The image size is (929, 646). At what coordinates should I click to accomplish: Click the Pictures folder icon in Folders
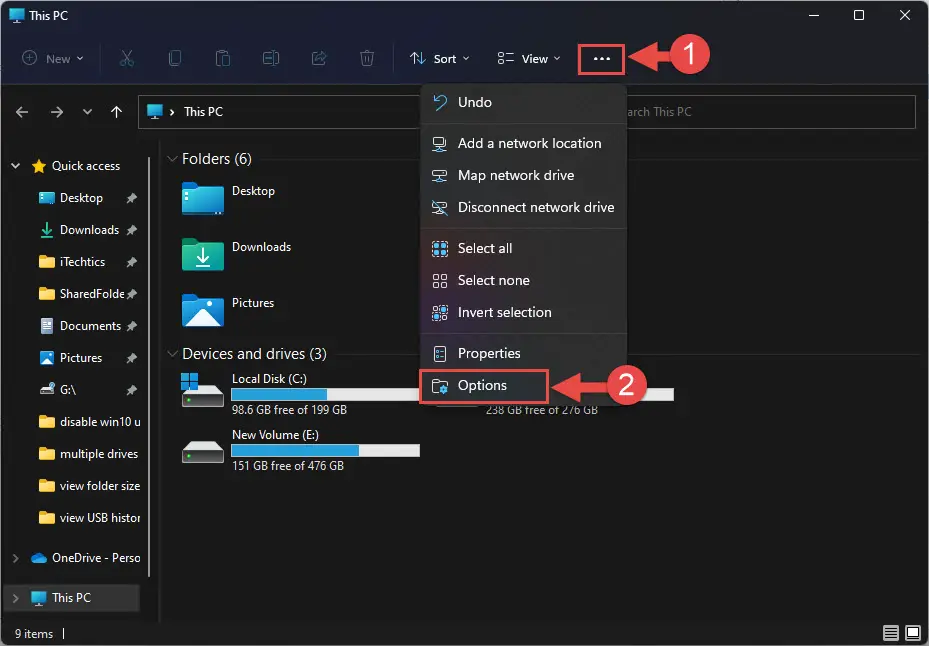coord(203,310)
